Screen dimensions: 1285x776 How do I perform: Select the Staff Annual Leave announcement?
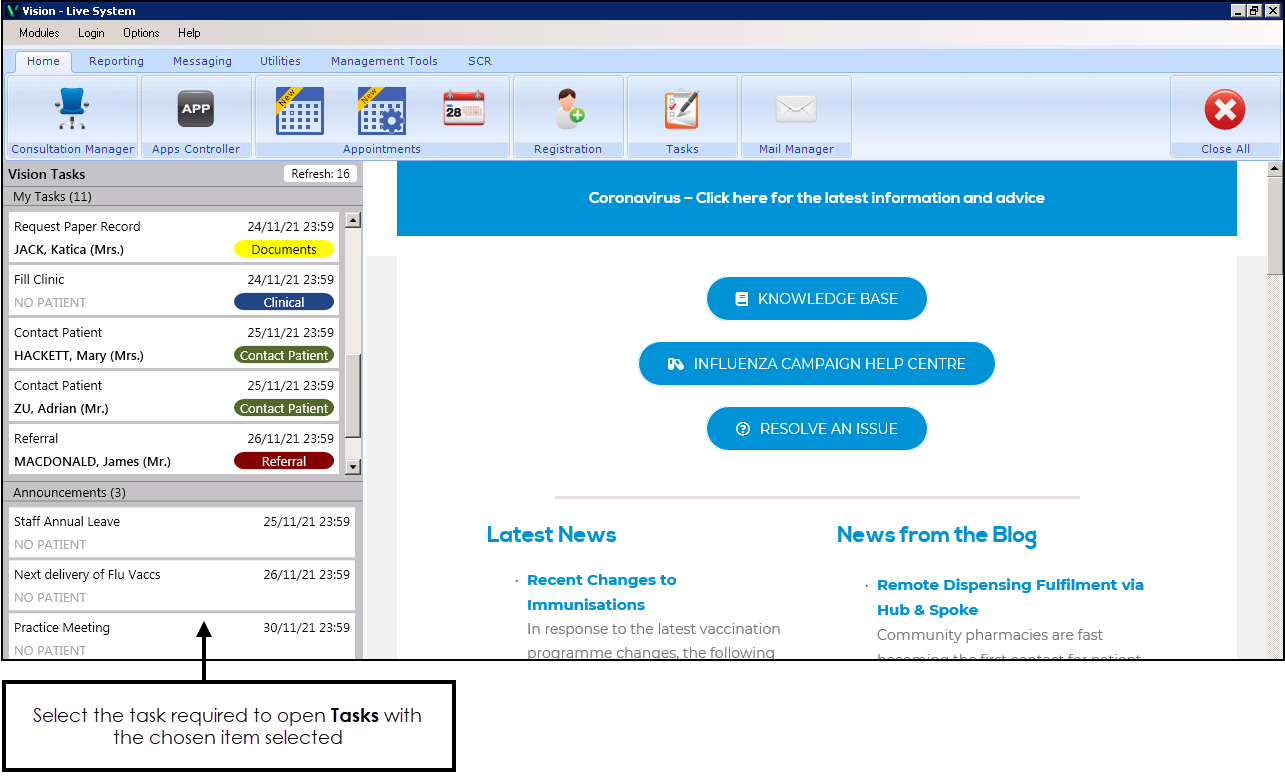[181, 533]
